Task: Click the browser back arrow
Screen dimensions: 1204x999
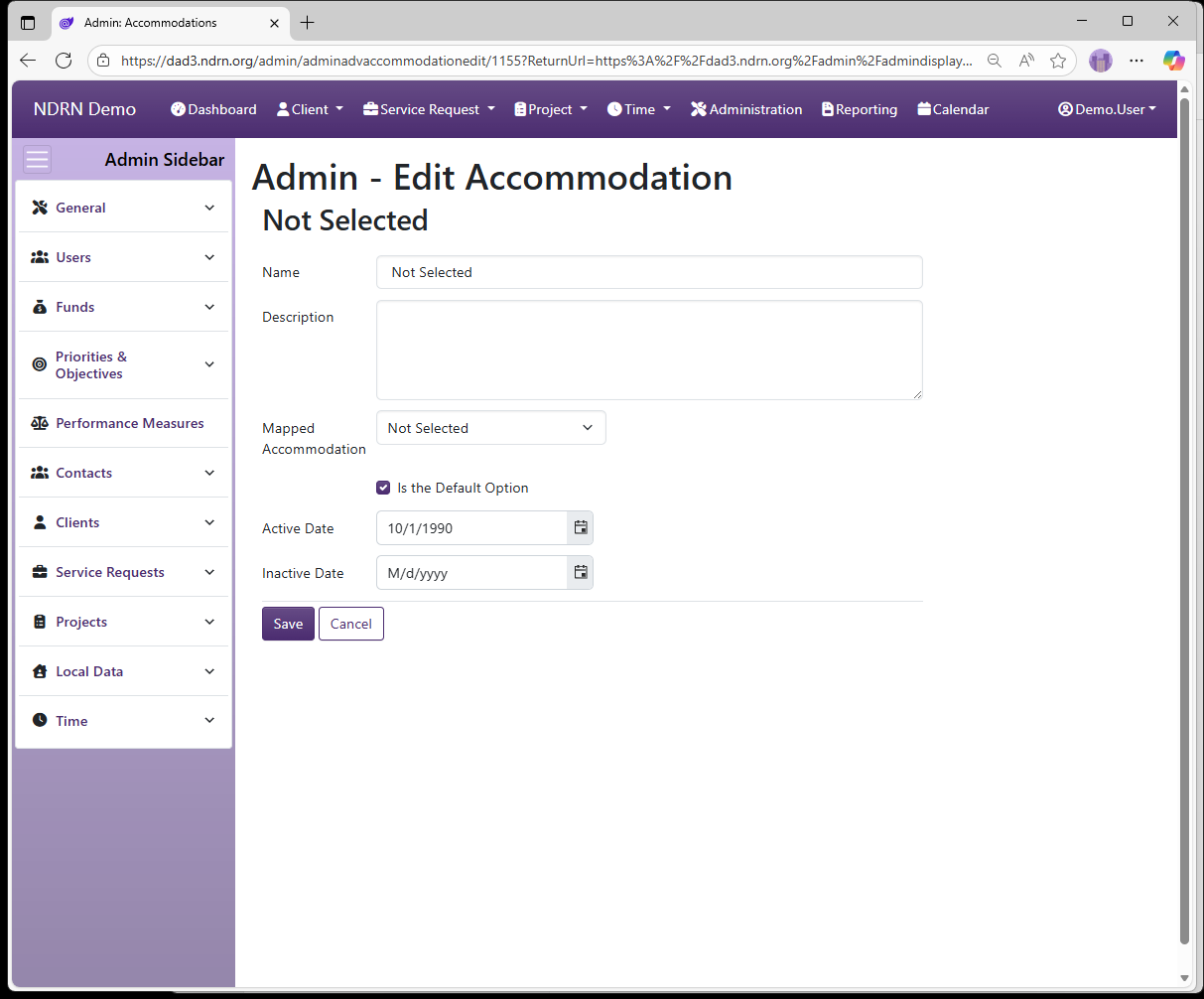Action: pos(28,61)
